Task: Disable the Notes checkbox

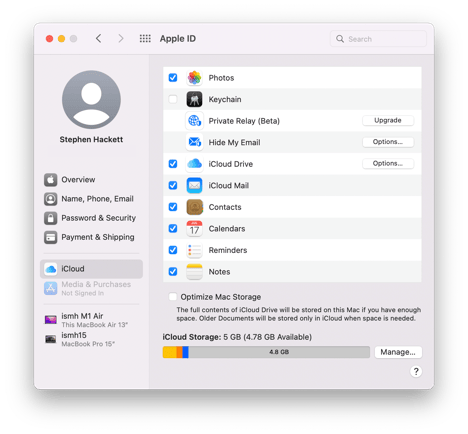Action: (173, 272)
